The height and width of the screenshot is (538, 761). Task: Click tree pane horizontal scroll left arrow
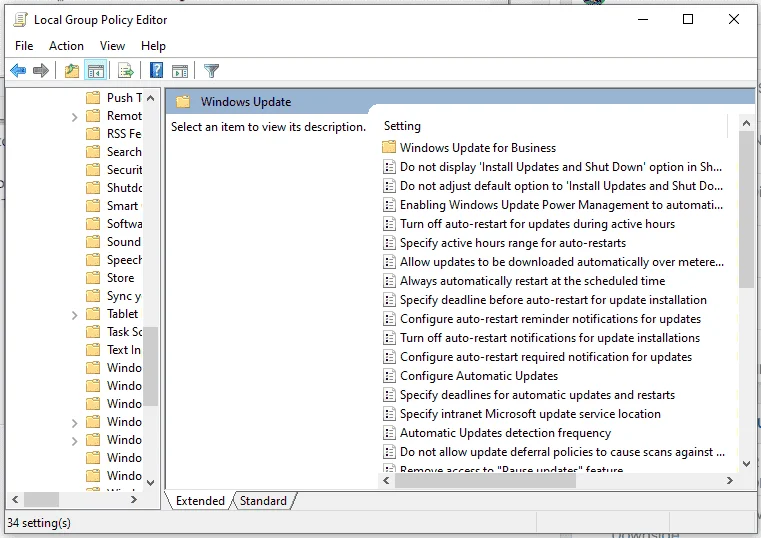click(15, 499)
